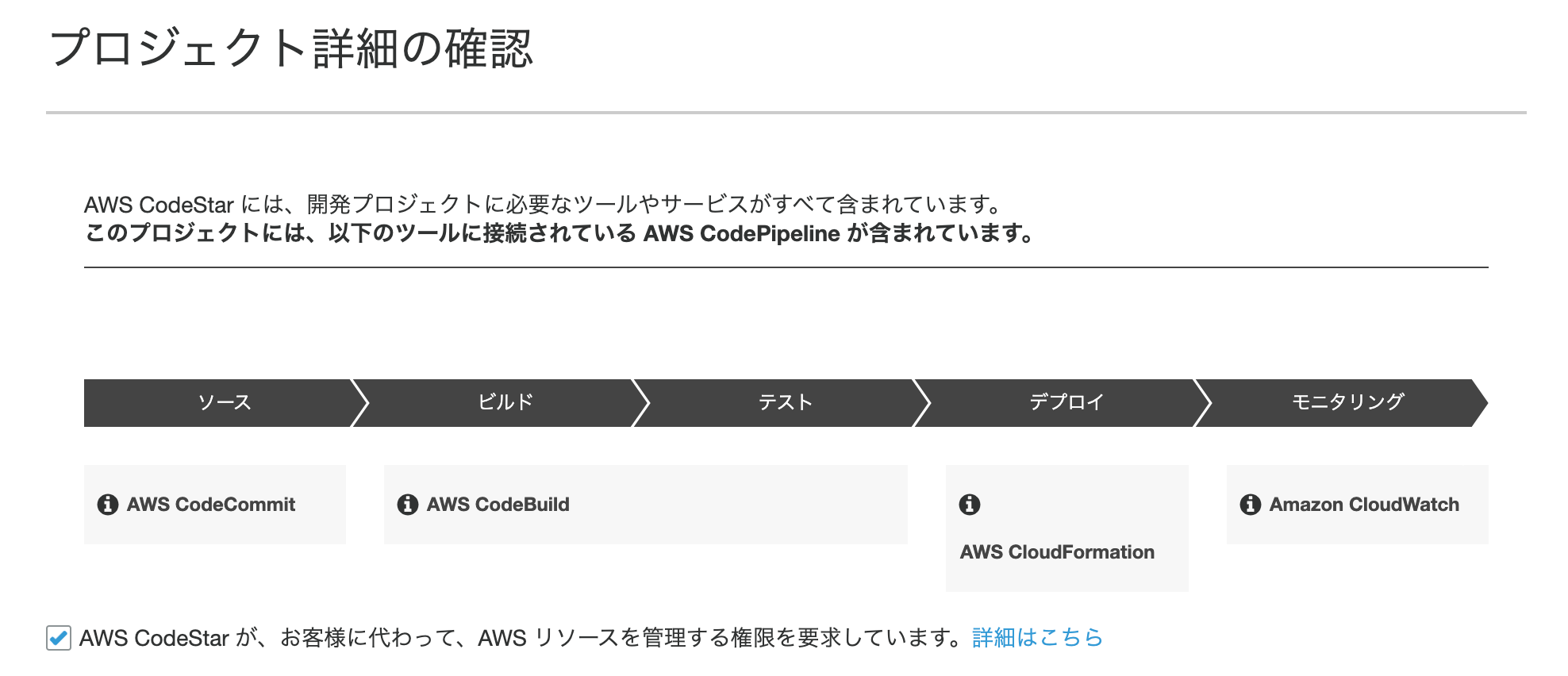Select the AWS CodeCommit tile
The width and height of the screenshot is (1568, 676).
214,504
